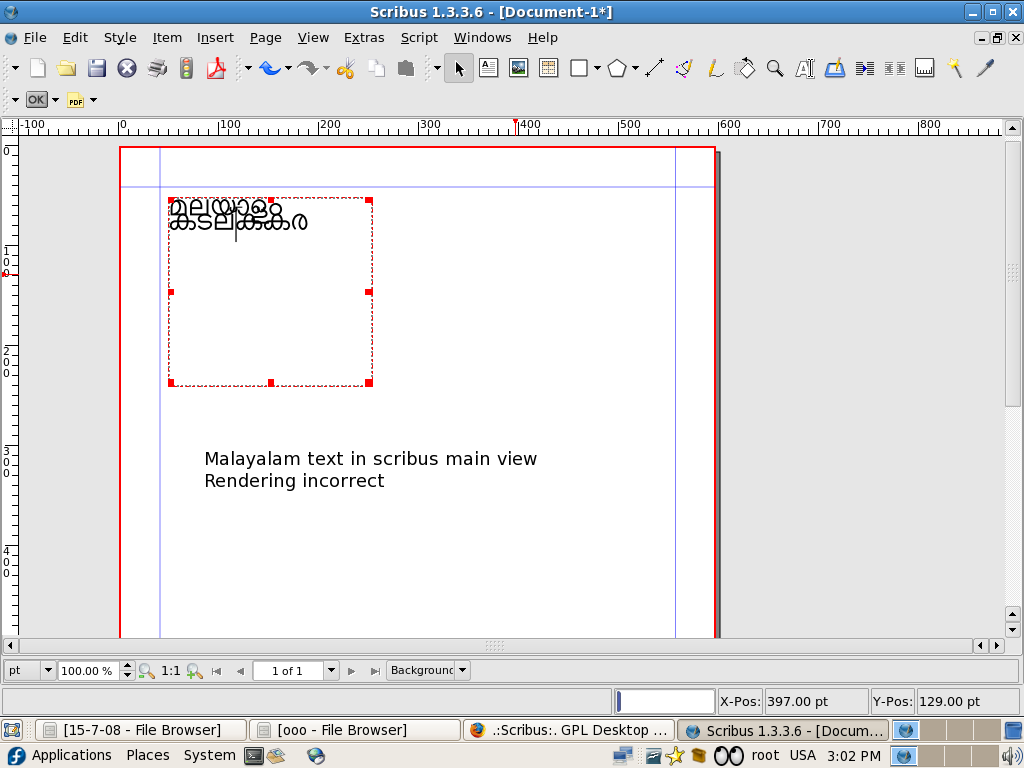Select the Insert Image Frame tool
The width and height of the screenshot is (1024, 768).
tap(518, 68)
